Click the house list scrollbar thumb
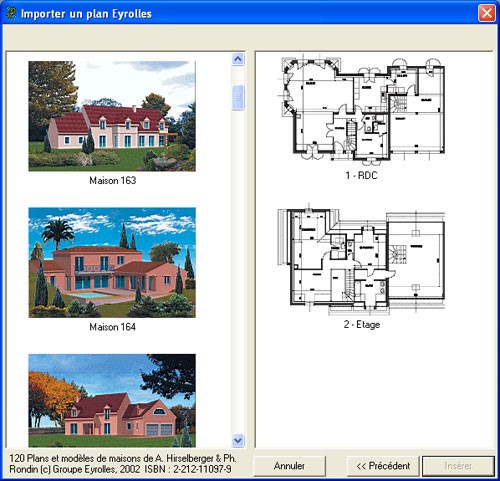The image size is (500, 481). (238, 97)
